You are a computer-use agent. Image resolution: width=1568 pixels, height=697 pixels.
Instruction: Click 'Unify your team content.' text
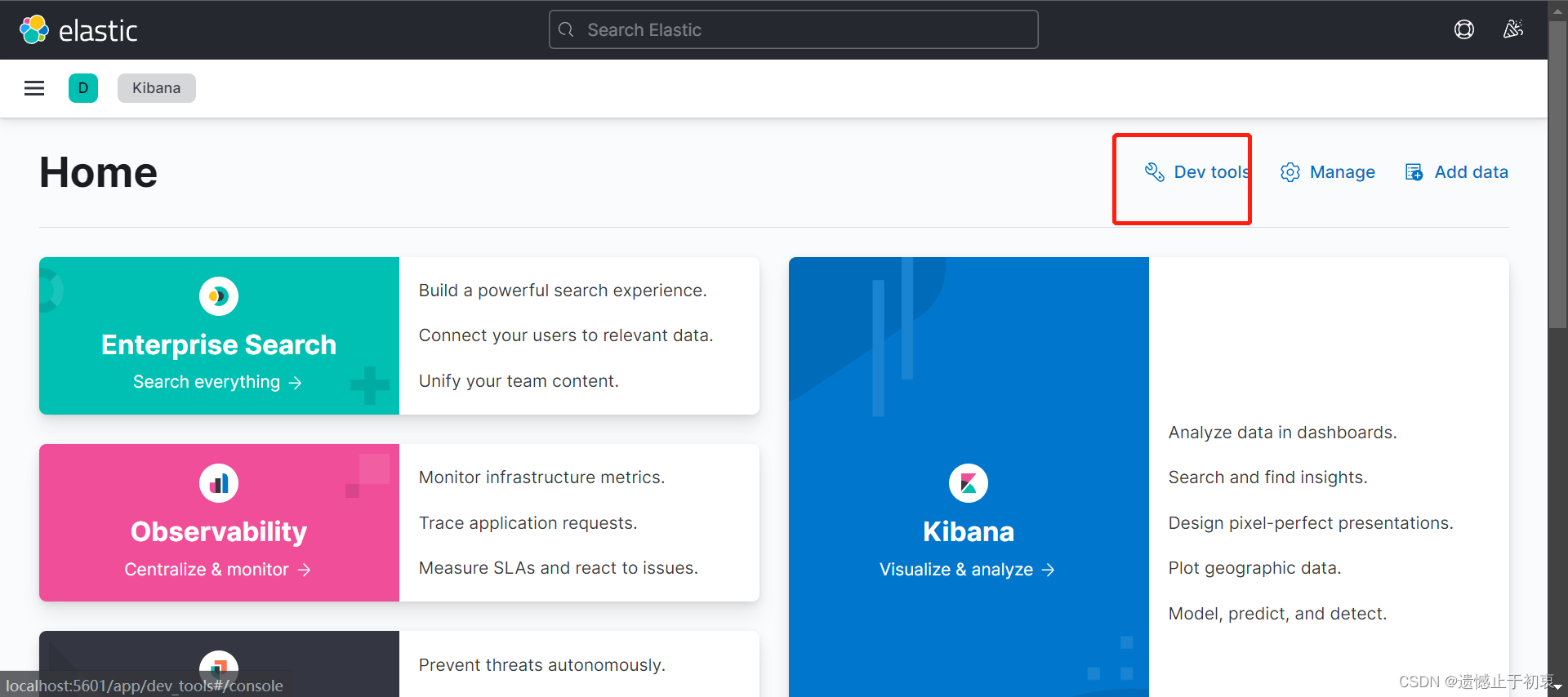tap(519, 381)
